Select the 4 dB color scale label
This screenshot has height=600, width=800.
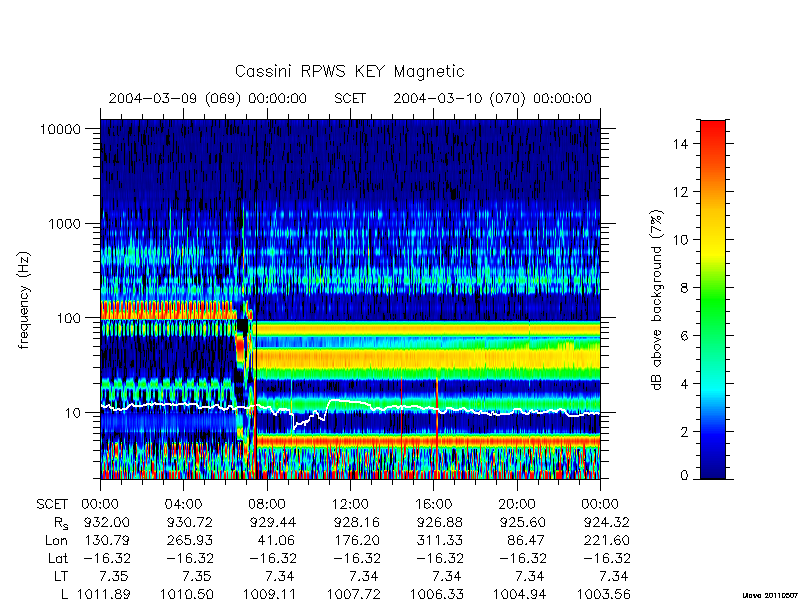point(684,384)
